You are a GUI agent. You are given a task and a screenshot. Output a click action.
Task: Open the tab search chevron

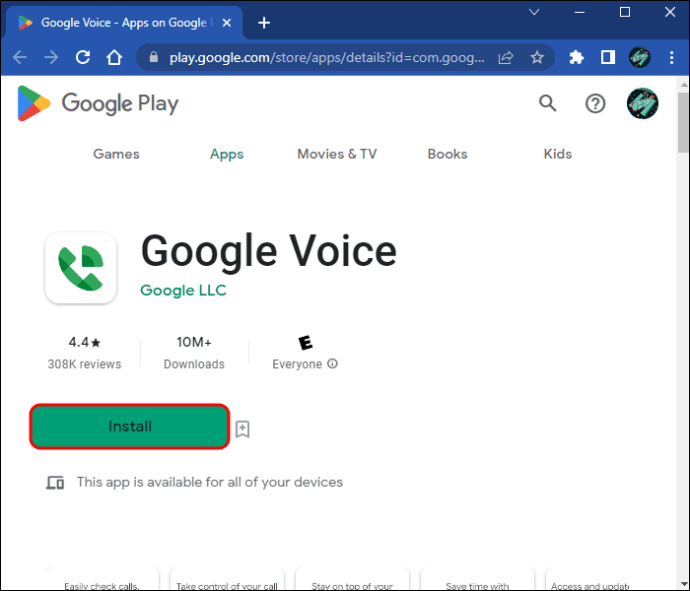[534, 12]
